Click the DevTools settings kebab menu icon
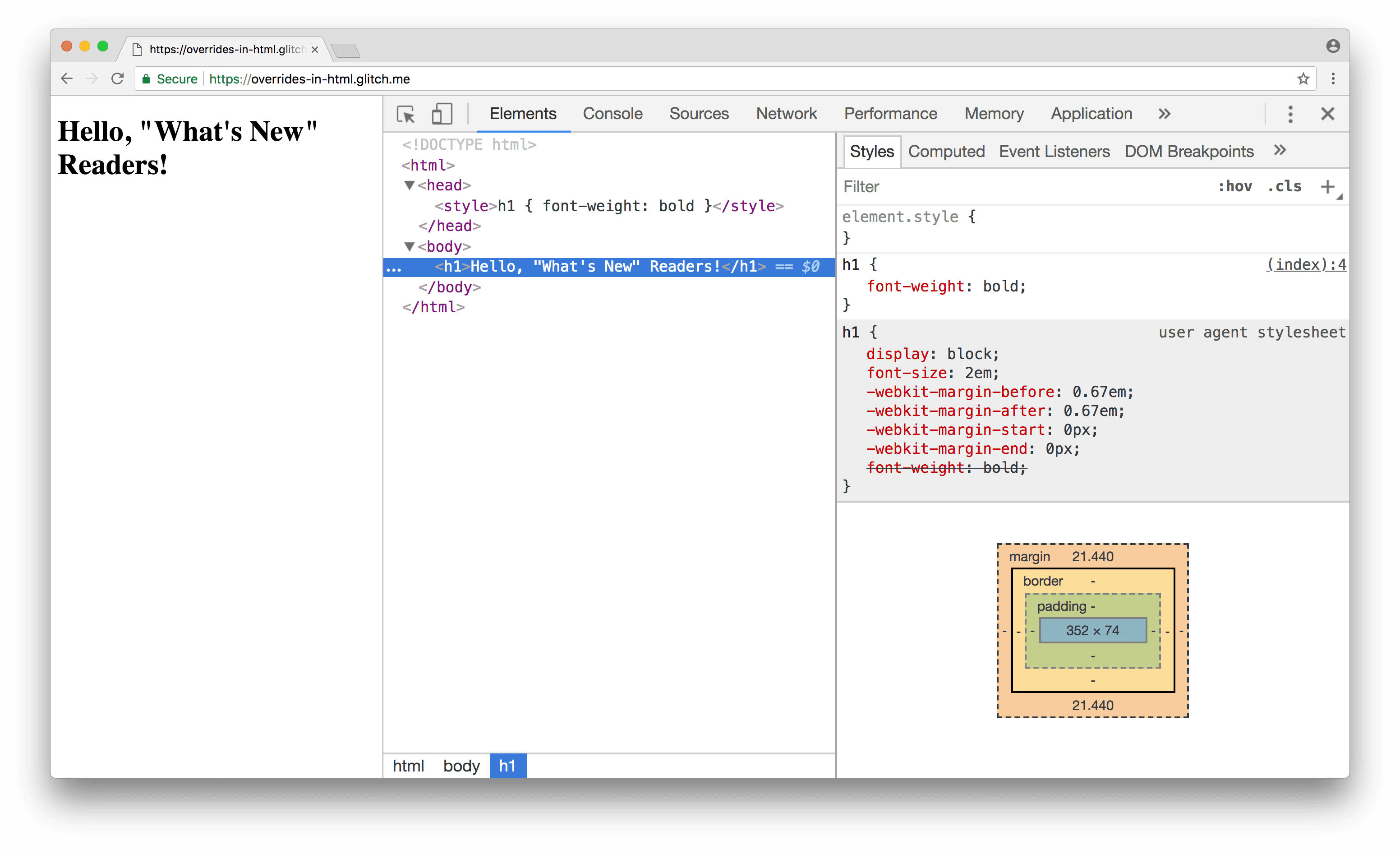Image resolution: width=1400 pixels, height=850 pixels. [1290, 113]
